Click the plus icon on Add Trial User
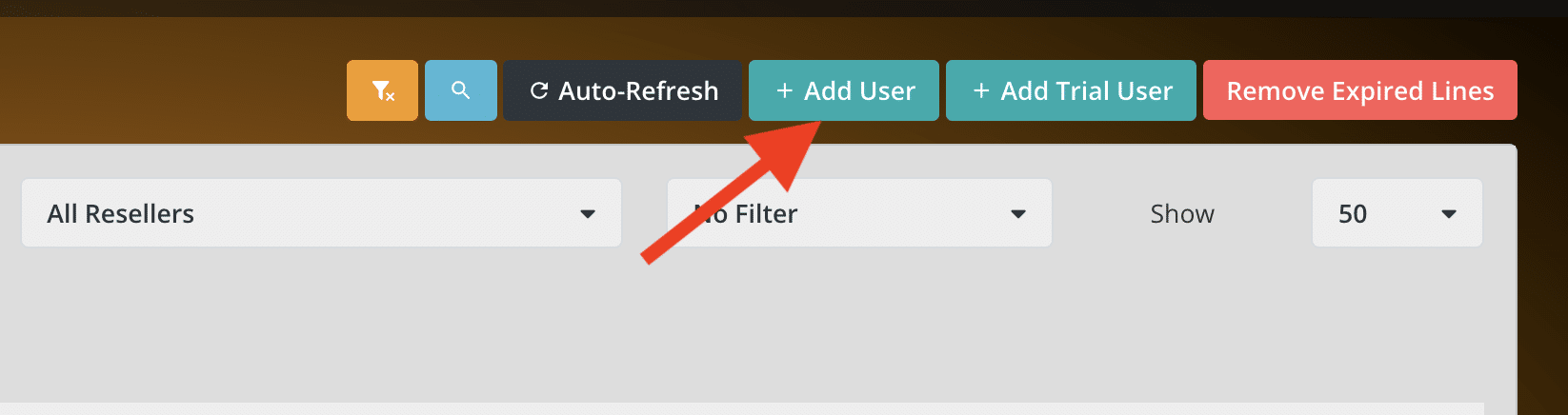 click(x=981, y=90)
